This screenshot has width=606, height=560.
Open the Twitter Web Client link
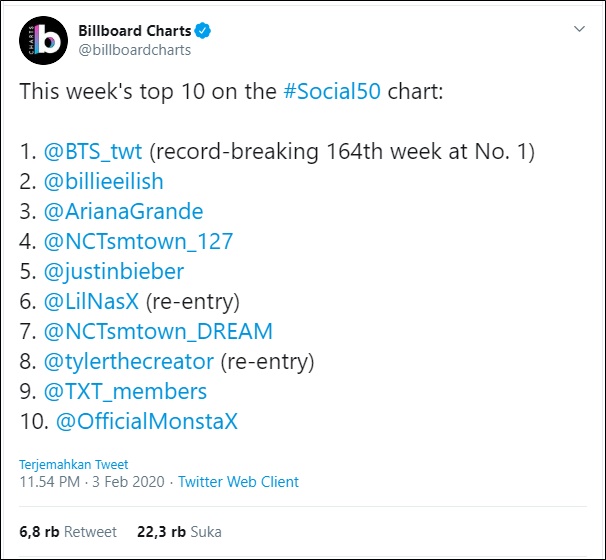[238, 482]
